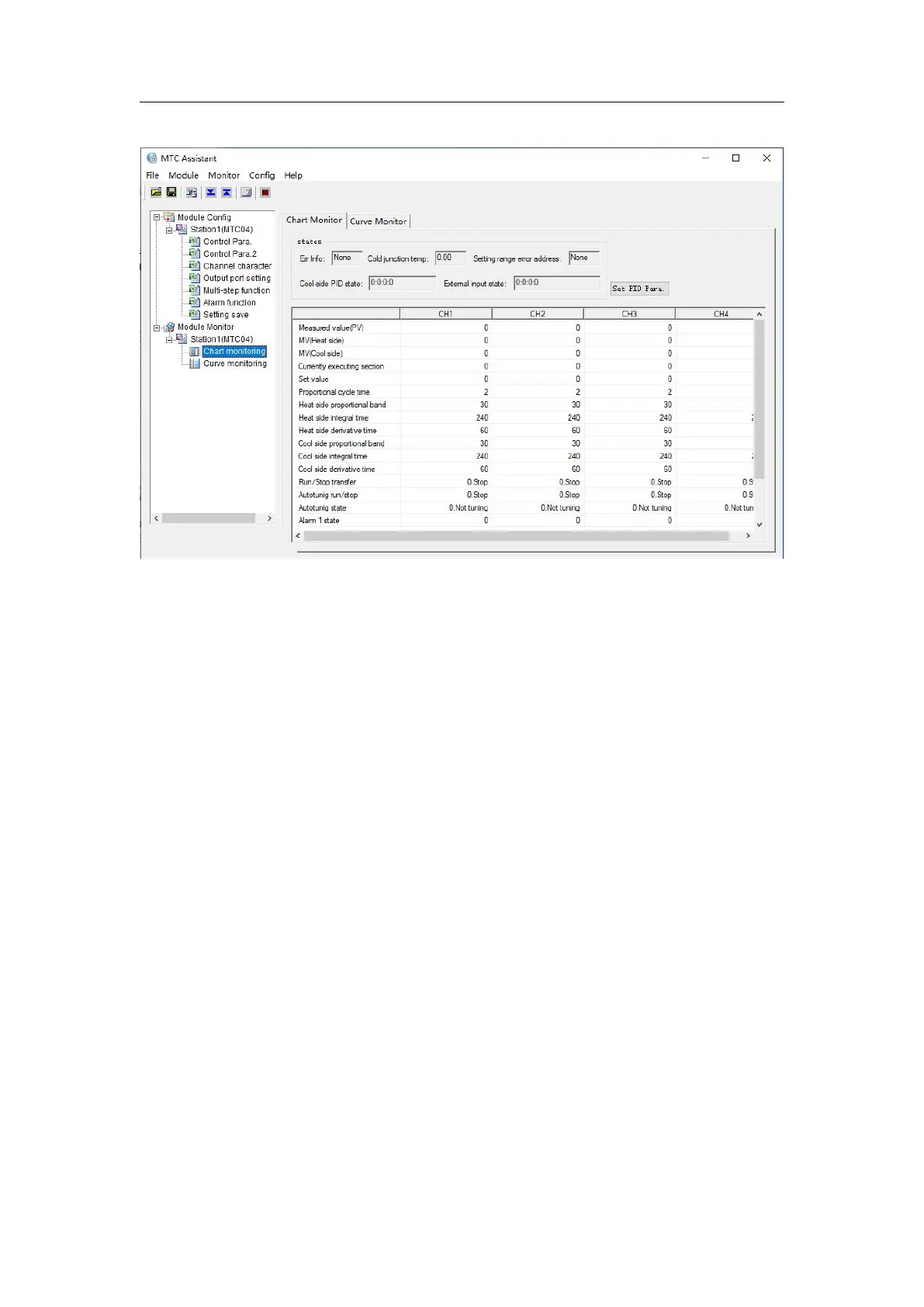Select Control Para.2 in tree
The height and width of the screenshot is (1307, 924).
tap(230, 254)
